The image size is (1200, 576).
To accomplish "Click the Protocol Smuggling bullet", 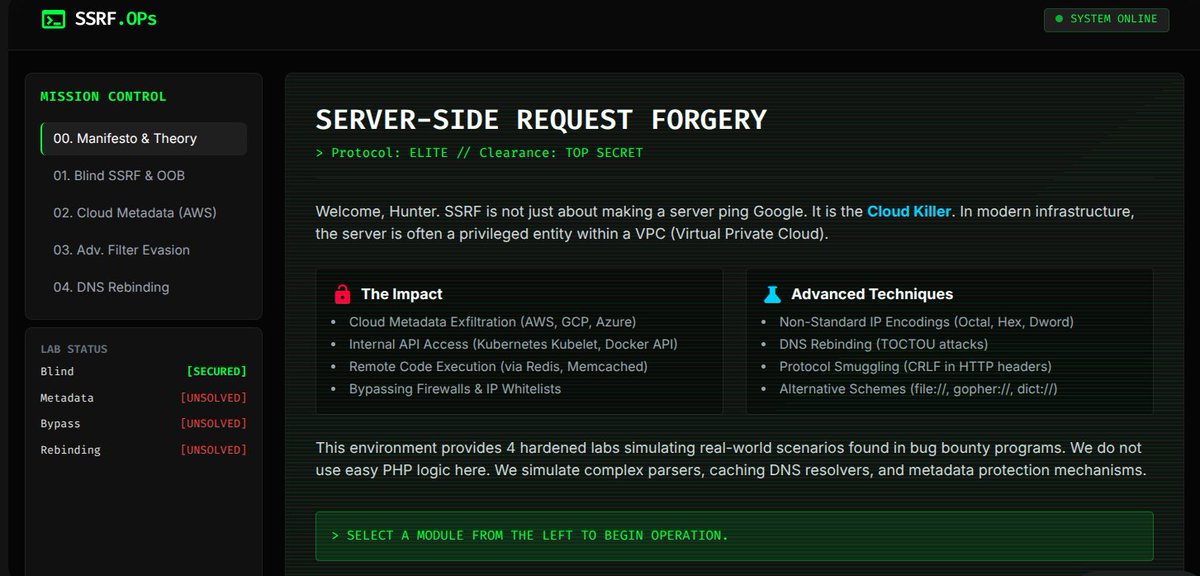I will tap(915, 366).
